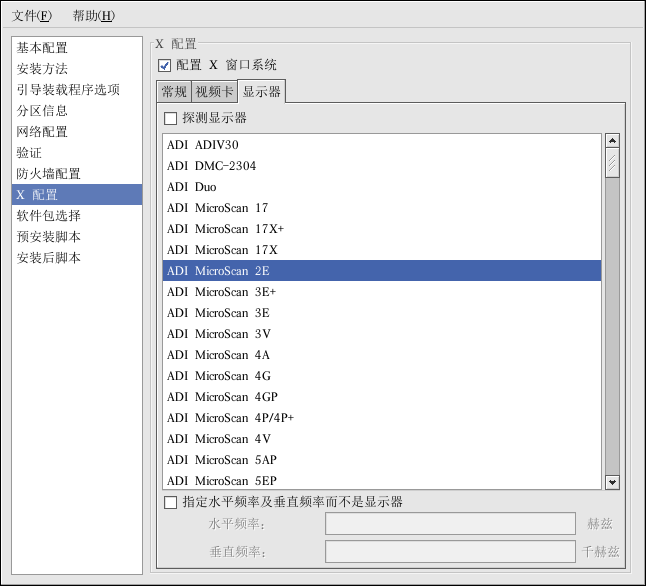Screen dimensions: 646x586
Task: Select 基本配置 in the sidebar
Action: pyautogui.click(x=42, y=48)
